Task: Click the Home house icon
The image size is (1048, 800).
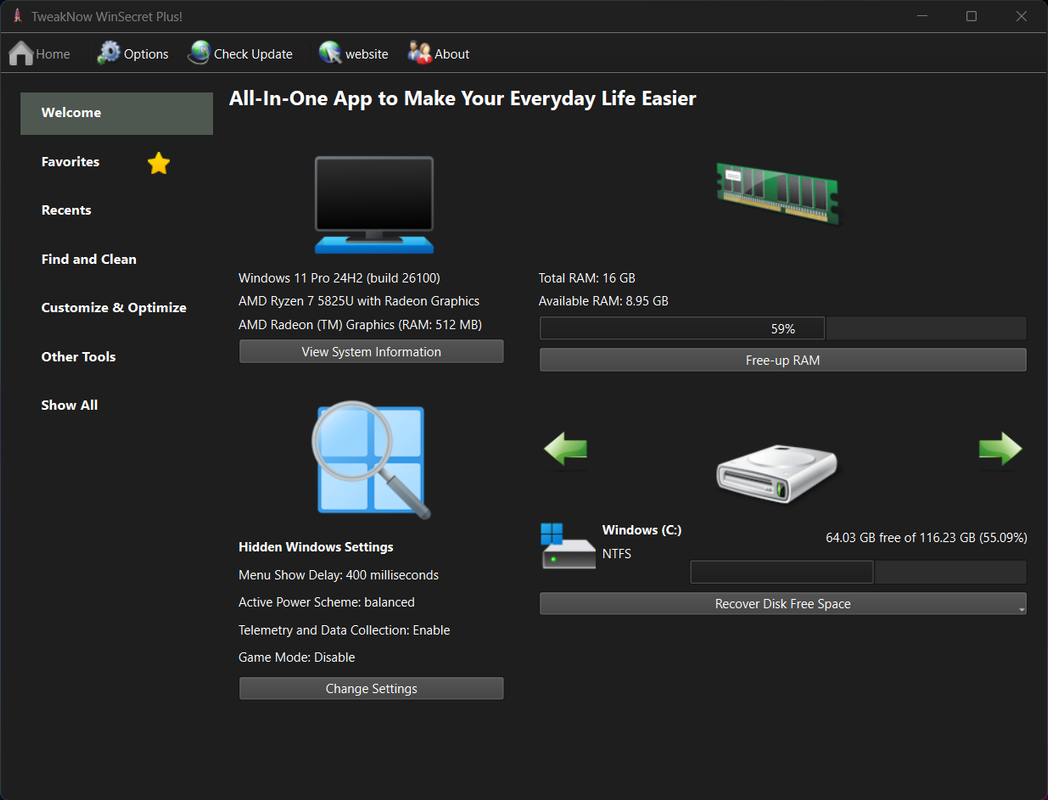Action: (21, 53)
